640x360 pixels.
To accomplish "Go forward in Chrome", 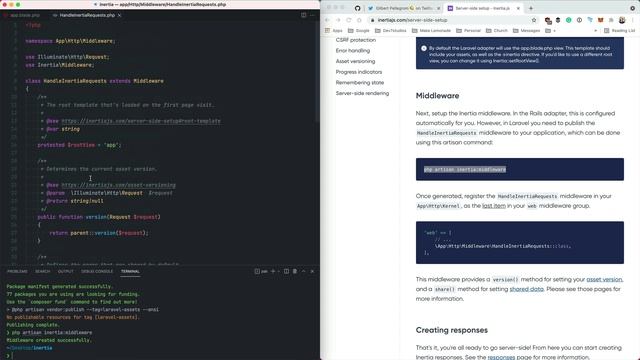I will click(x=338, y=20).
